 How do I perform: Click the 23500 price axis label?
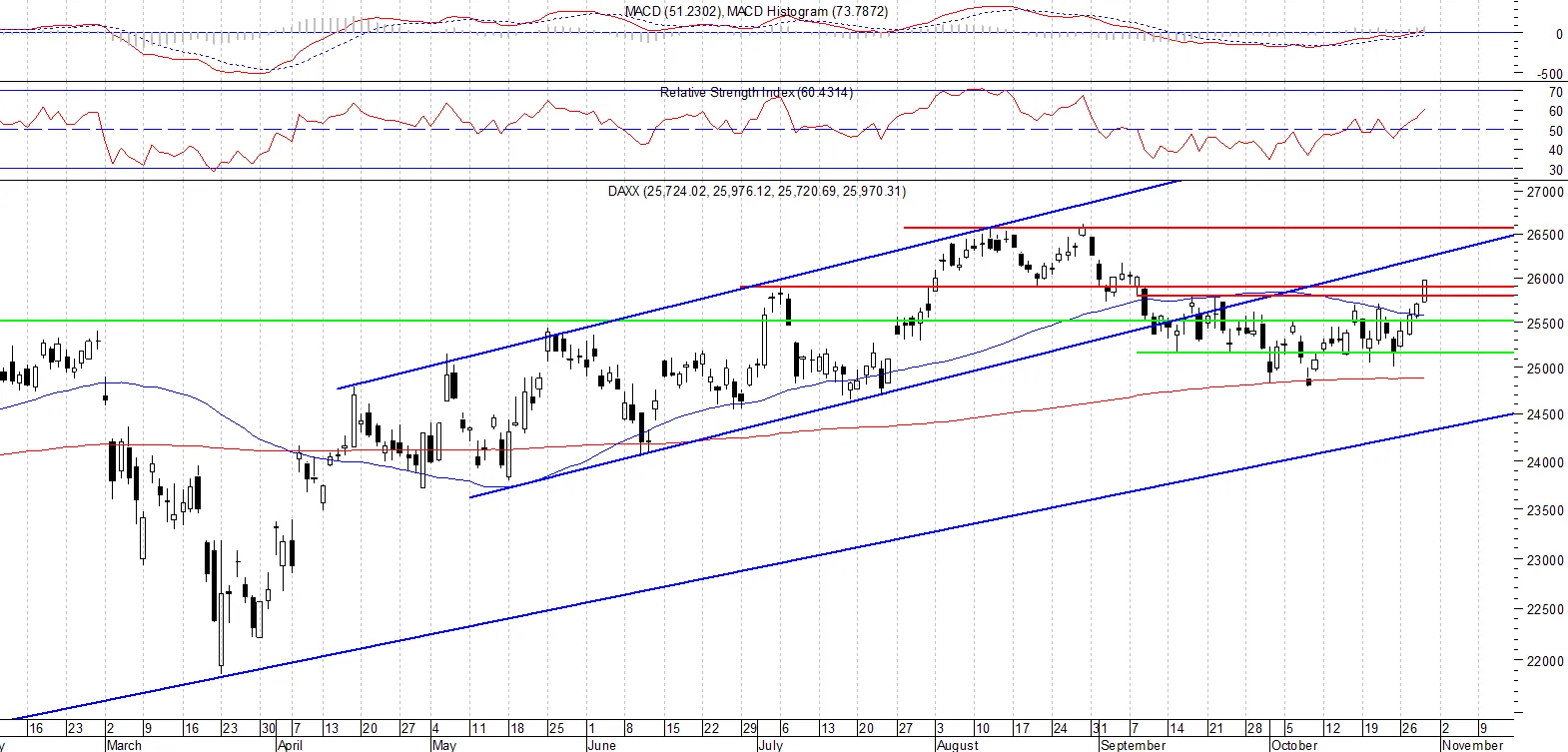coord(1545,510)
